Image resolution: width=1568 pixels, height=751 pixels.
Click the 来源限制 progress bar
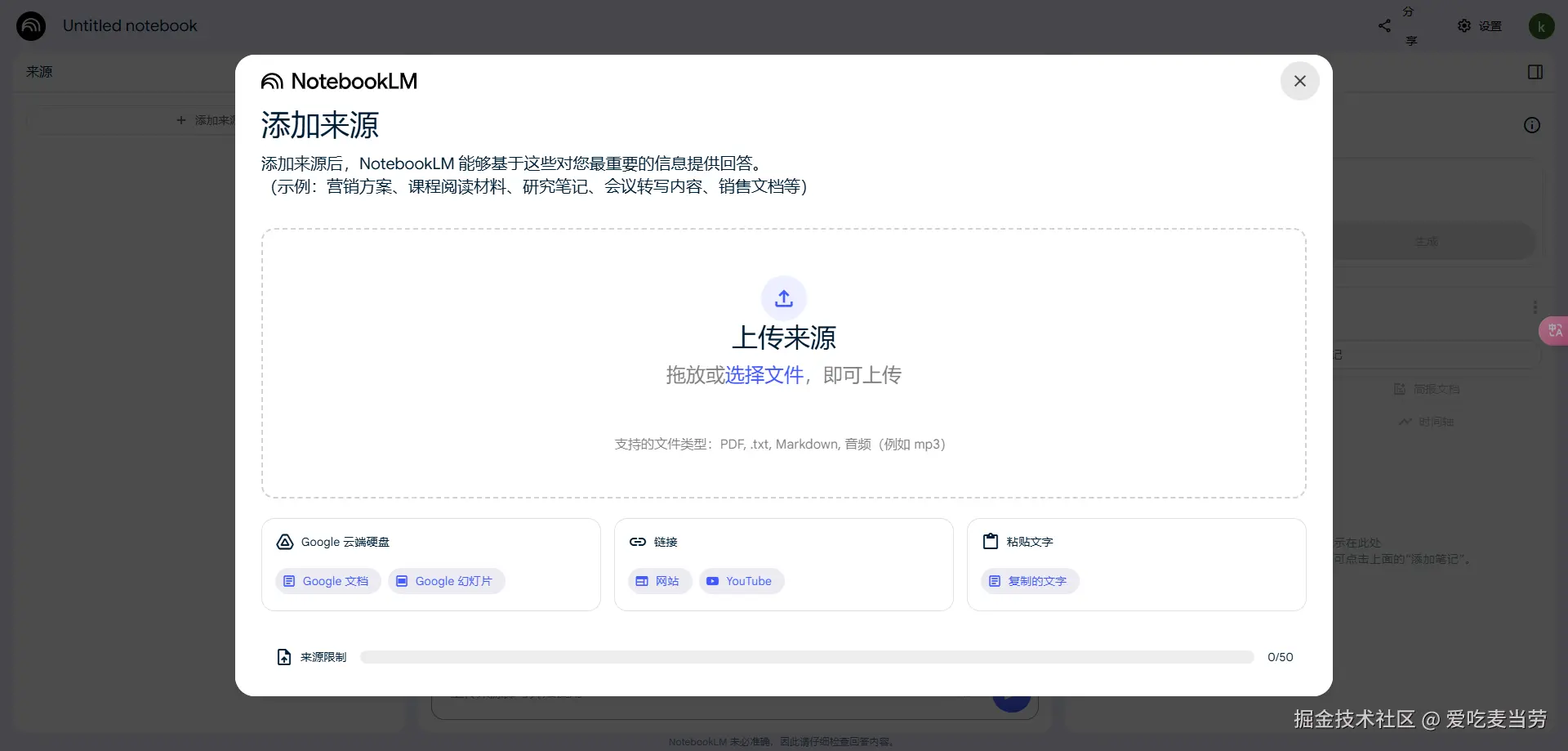coord(807,657)
